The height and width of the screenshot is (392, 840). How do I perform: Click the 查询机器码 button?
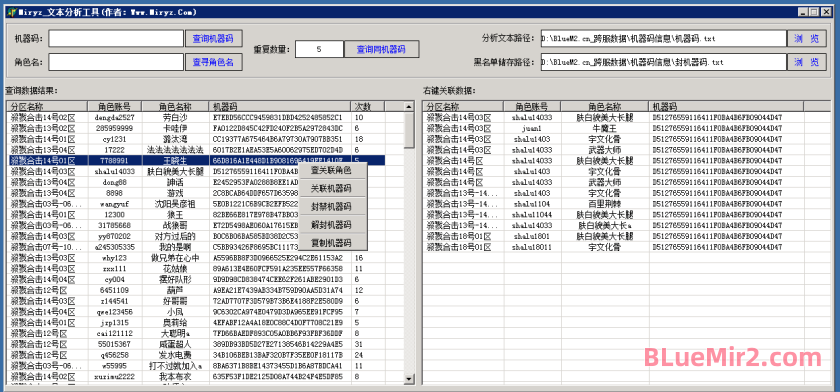click(214, 39)
